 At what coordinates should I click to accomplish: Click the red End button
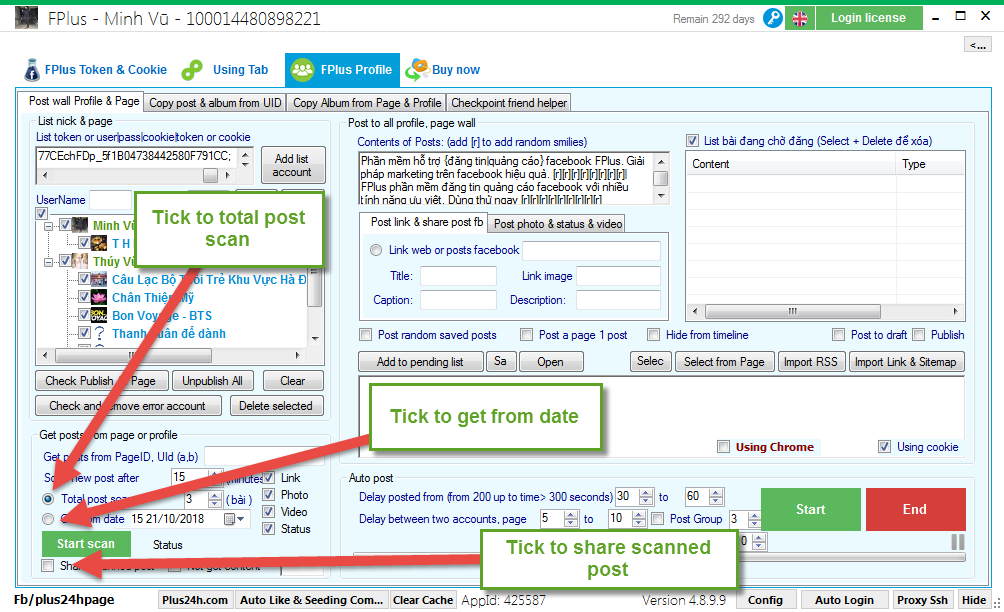916,510
